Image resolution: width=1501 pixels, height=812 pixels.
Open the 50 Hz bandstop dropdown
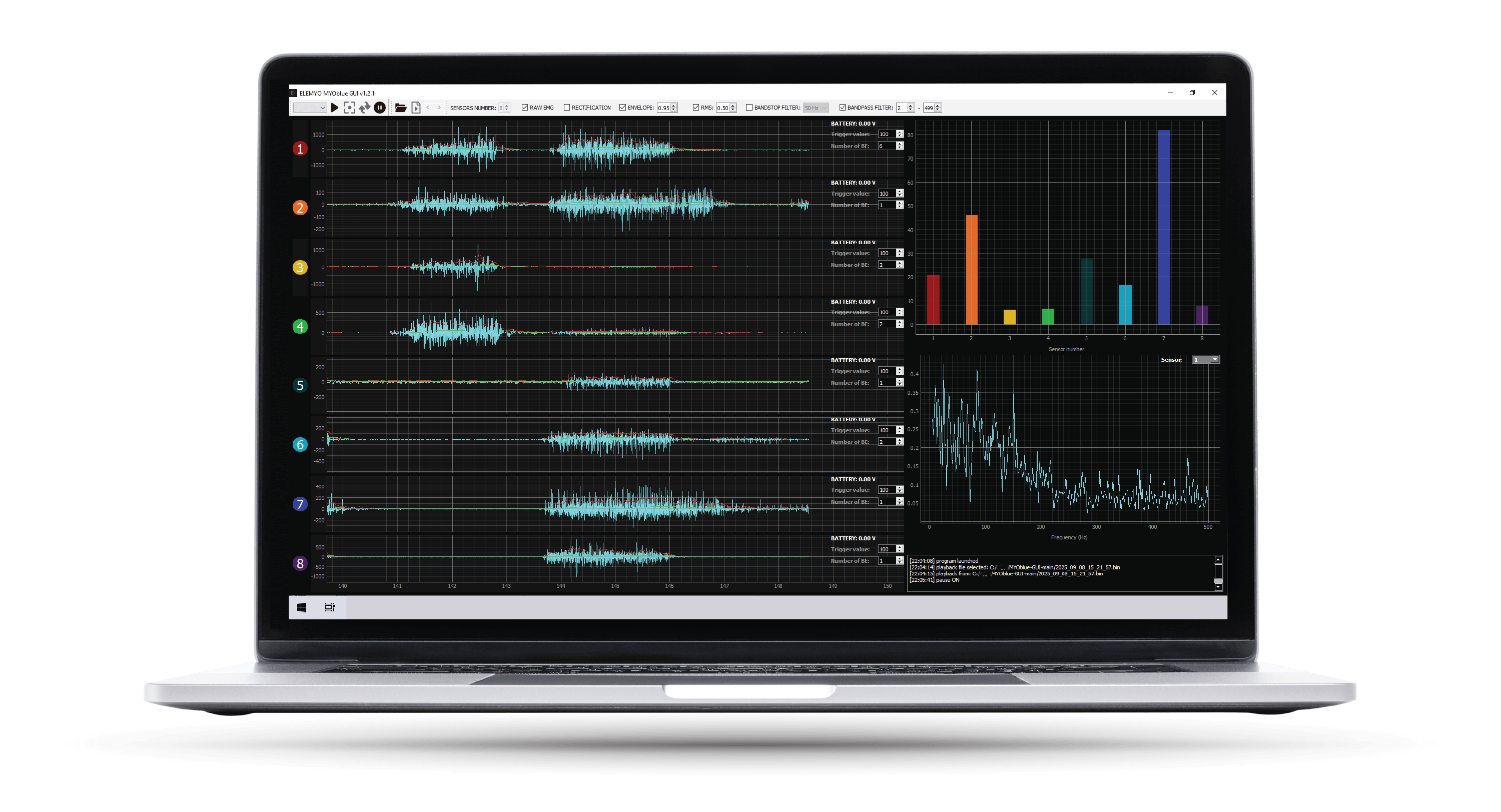[x=815, y=108]
